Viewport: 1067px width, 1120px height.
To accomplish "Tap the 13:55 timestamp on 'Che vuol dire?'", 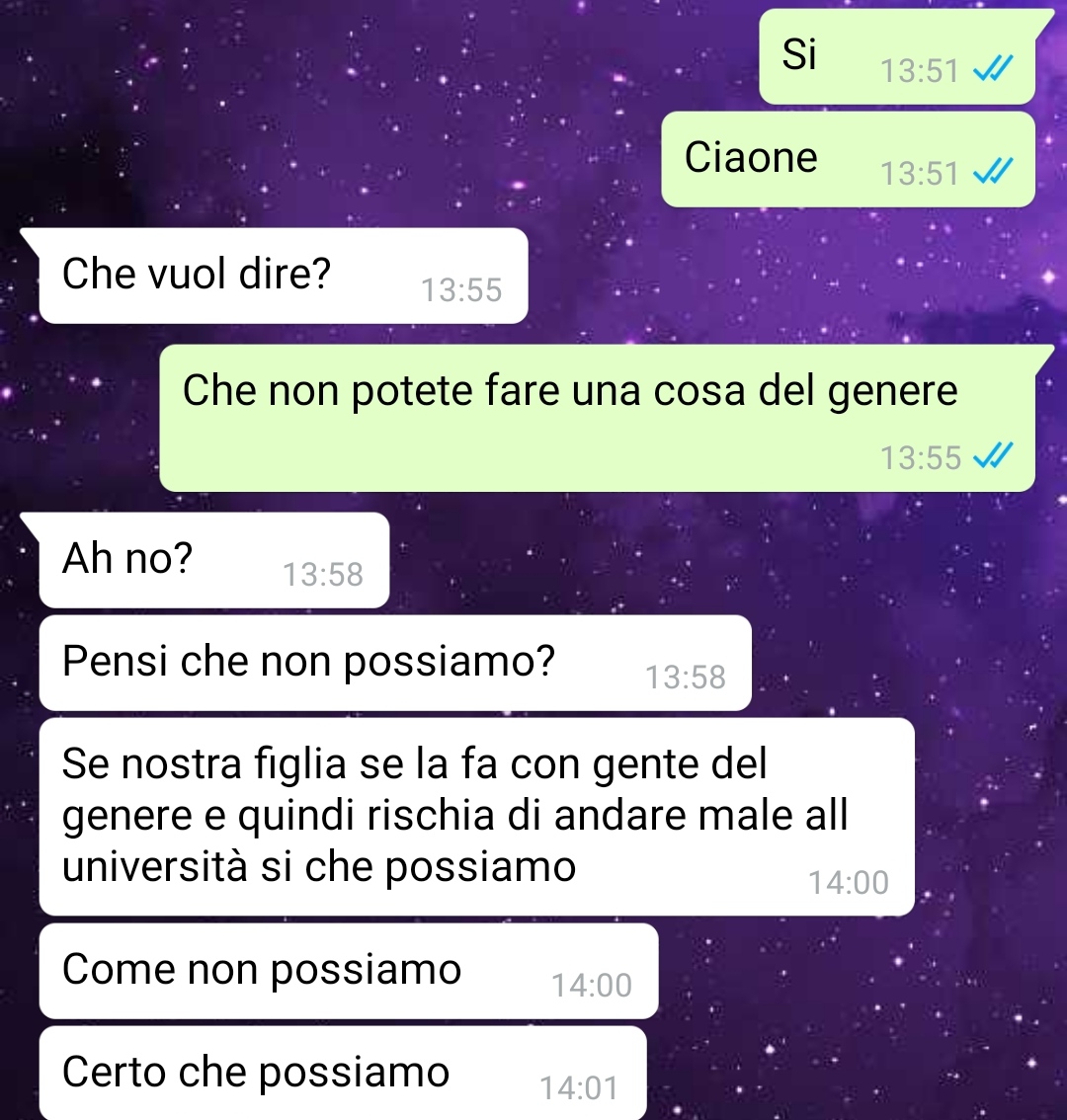I will 461,290.
